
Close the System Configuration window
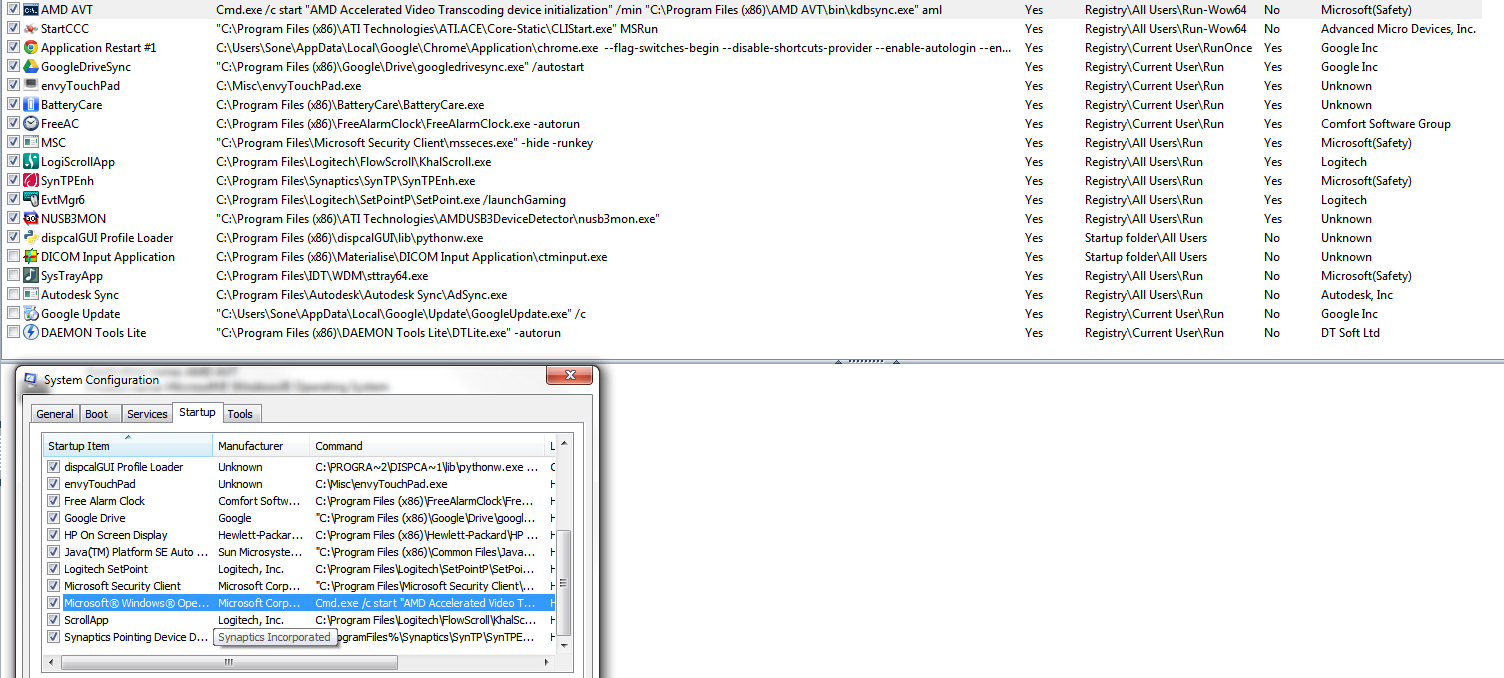tap(571, 375)
